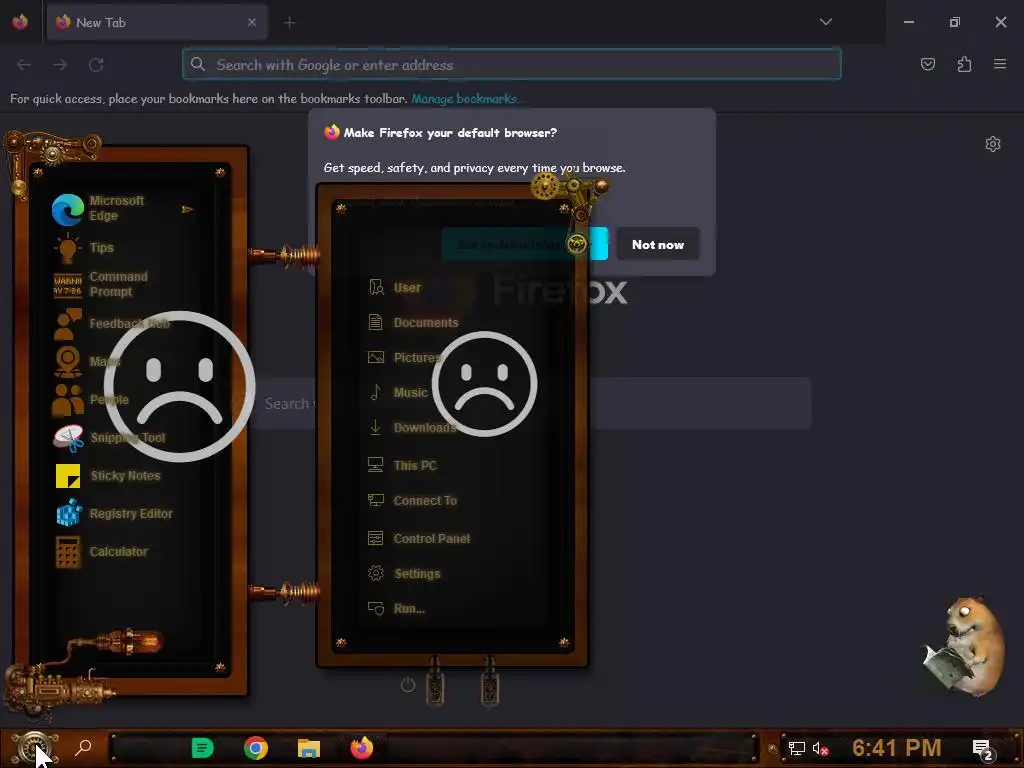Click the hamster desktop gadget

click(x=963, y=647)
